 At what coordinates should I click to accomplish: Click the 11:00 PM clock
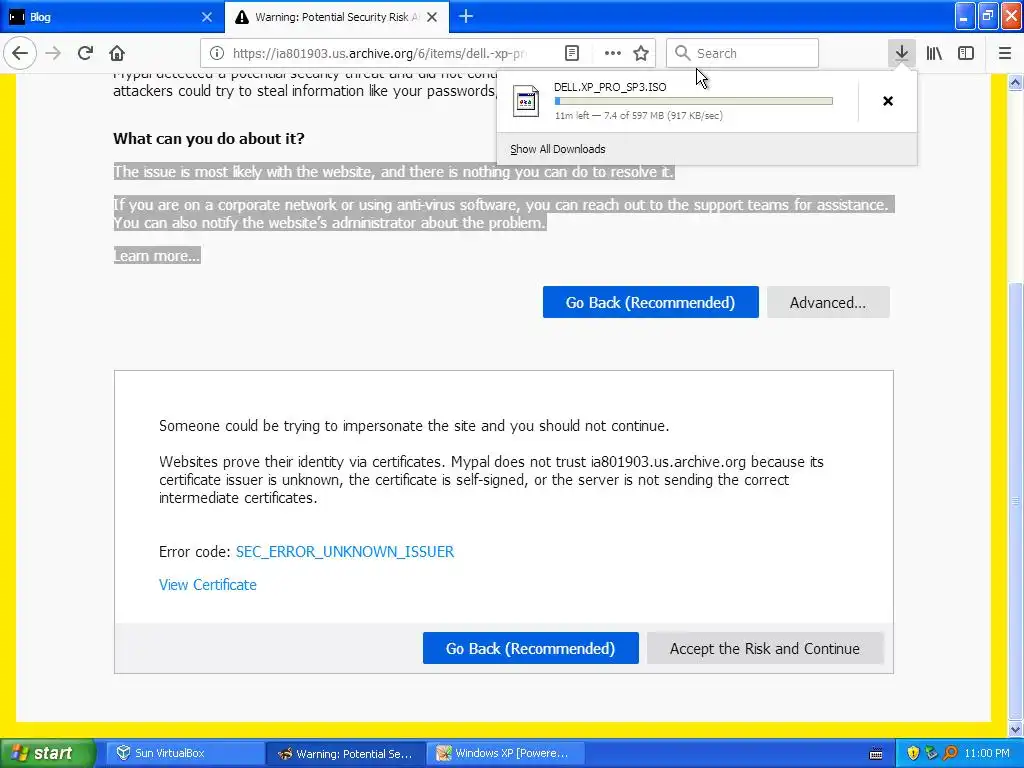[x=987, y=753]
